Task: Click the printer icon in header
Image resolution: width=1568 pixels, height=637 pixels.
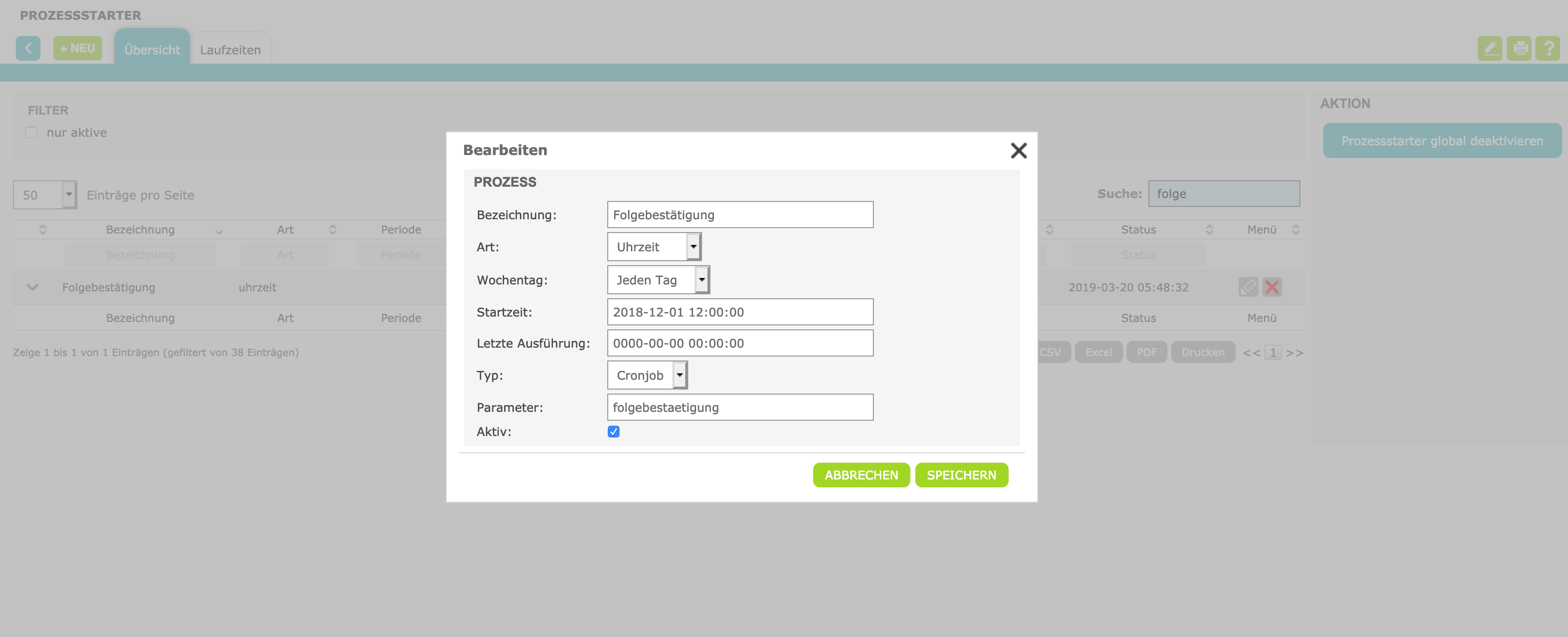Action: (x=1519, y=48)
